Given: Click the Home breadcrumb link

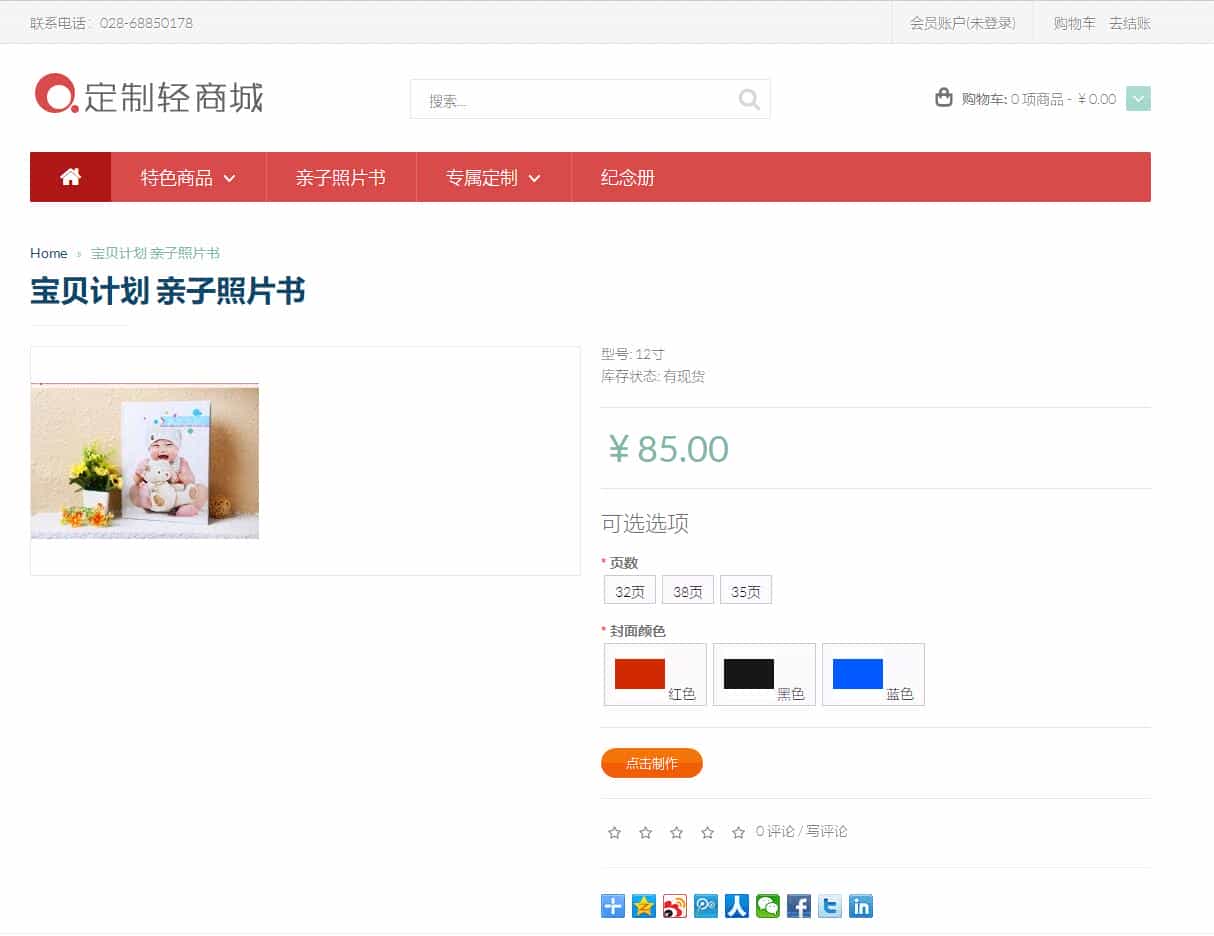Looking at the screenshot, I should point(49,253).
